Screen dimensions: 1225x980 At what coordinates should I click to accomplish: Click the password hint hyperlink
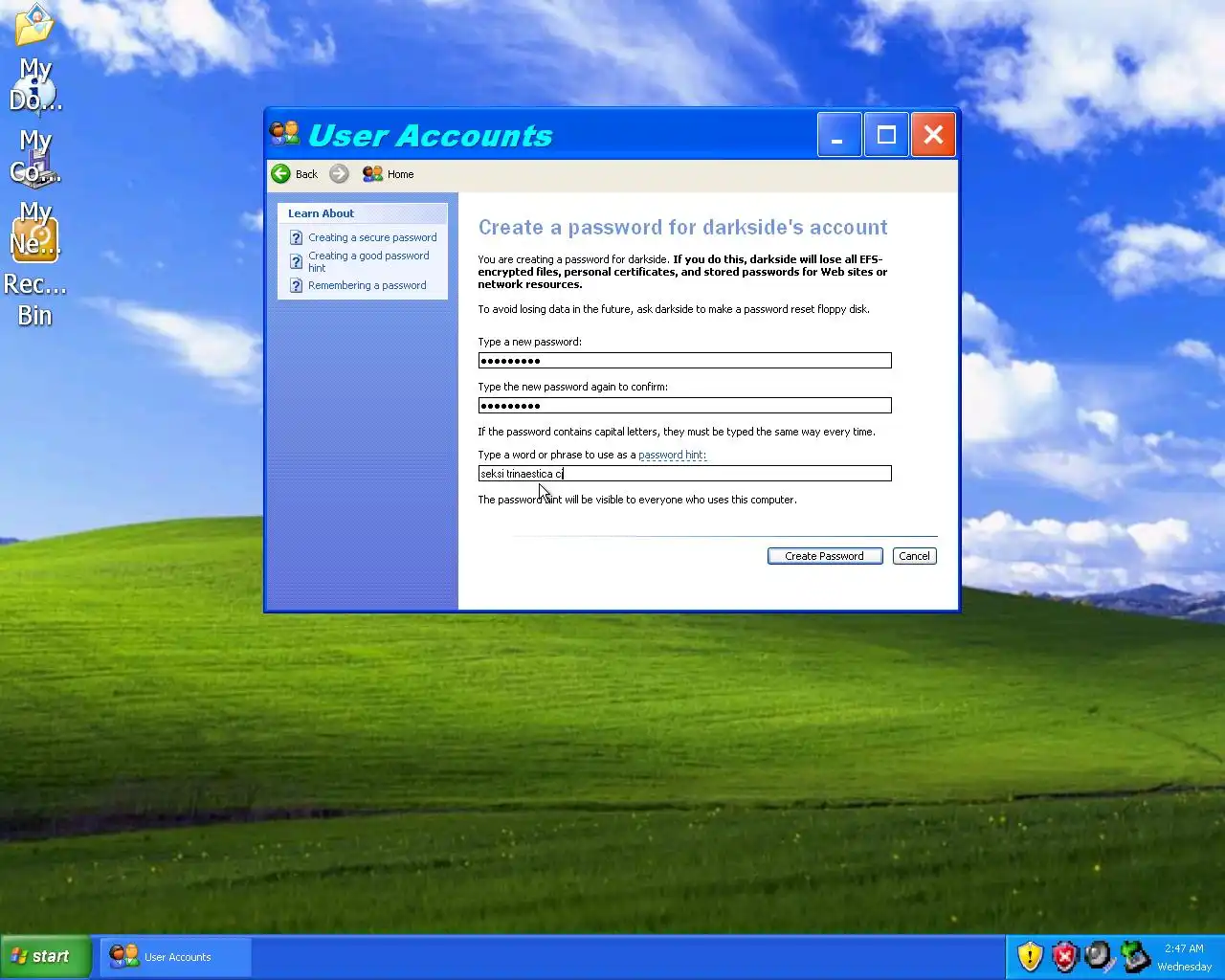click(672, 456)
